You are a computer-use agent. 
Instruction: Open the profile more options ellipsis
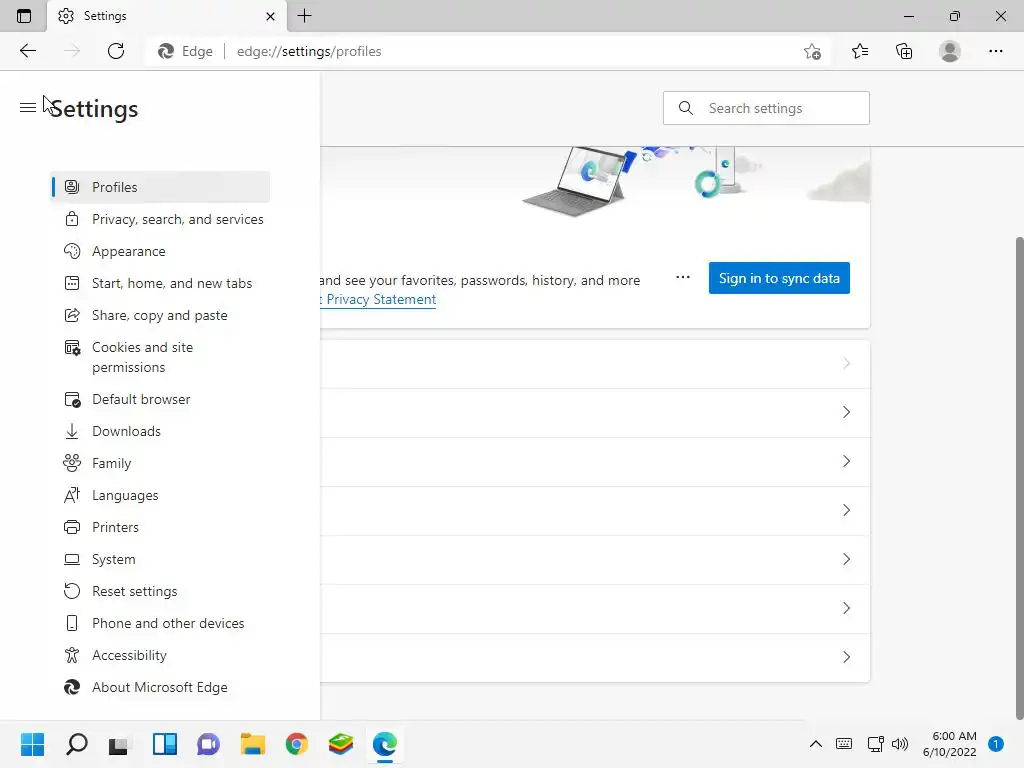pos(682,278)
